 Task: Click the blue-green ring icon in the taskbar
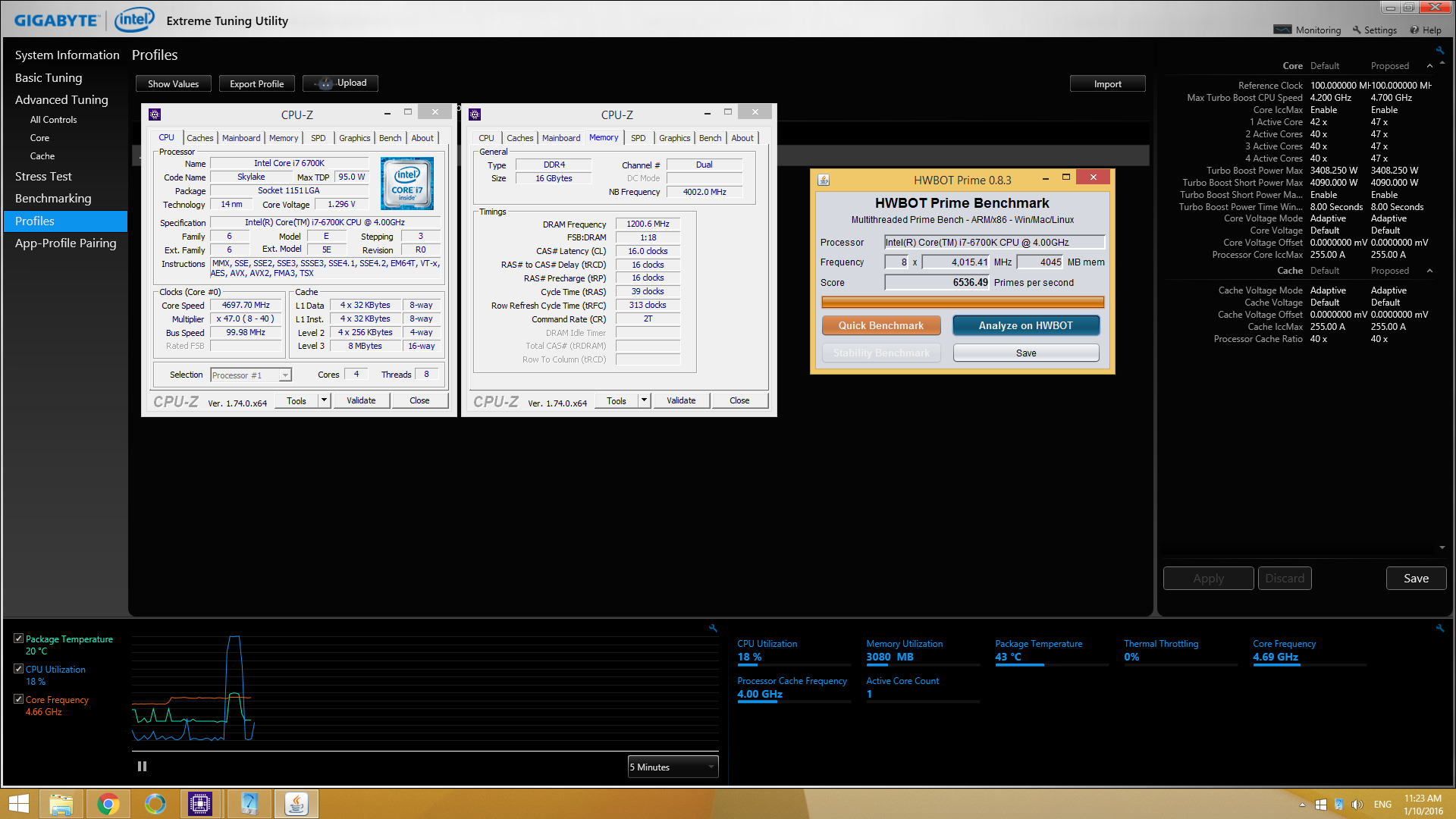tap(155, 804)
